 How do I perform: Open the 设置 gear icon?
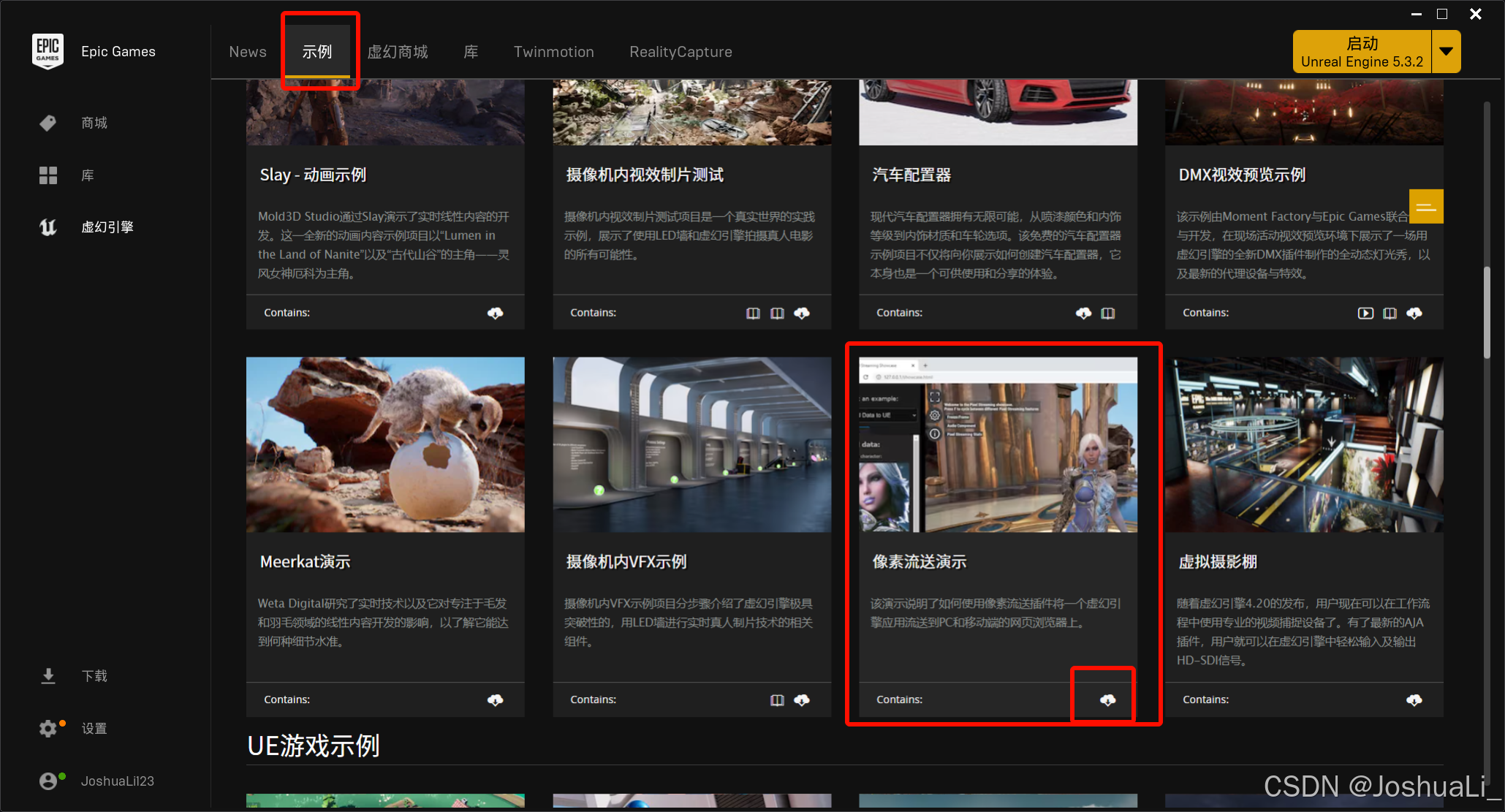48,729
